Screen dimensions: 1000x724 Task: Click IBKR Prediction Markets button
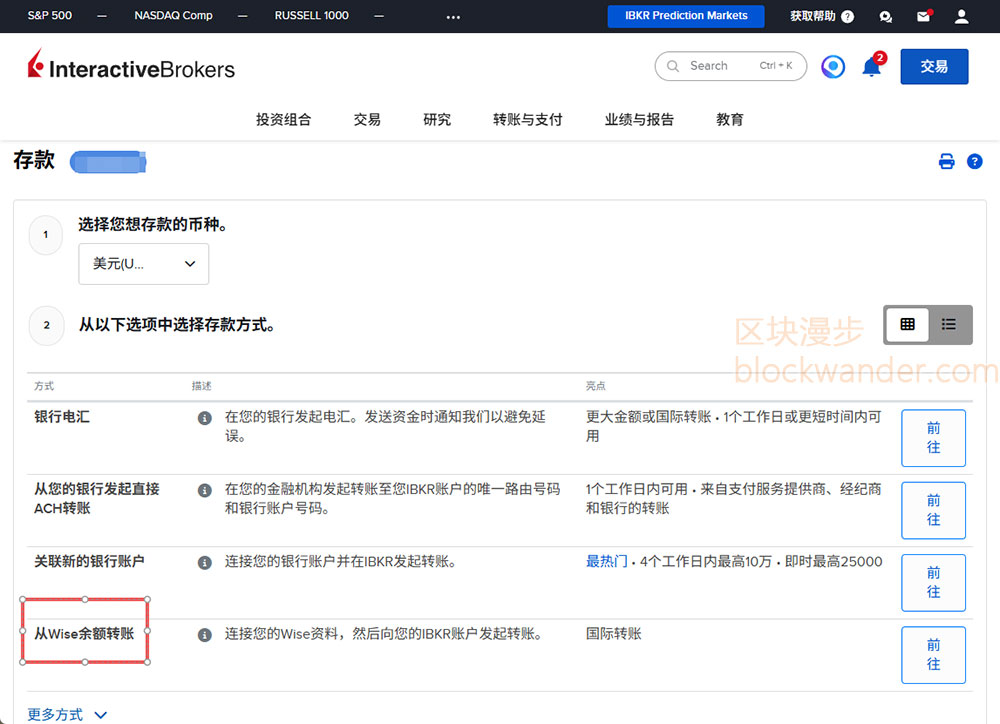tap(686, 16)
